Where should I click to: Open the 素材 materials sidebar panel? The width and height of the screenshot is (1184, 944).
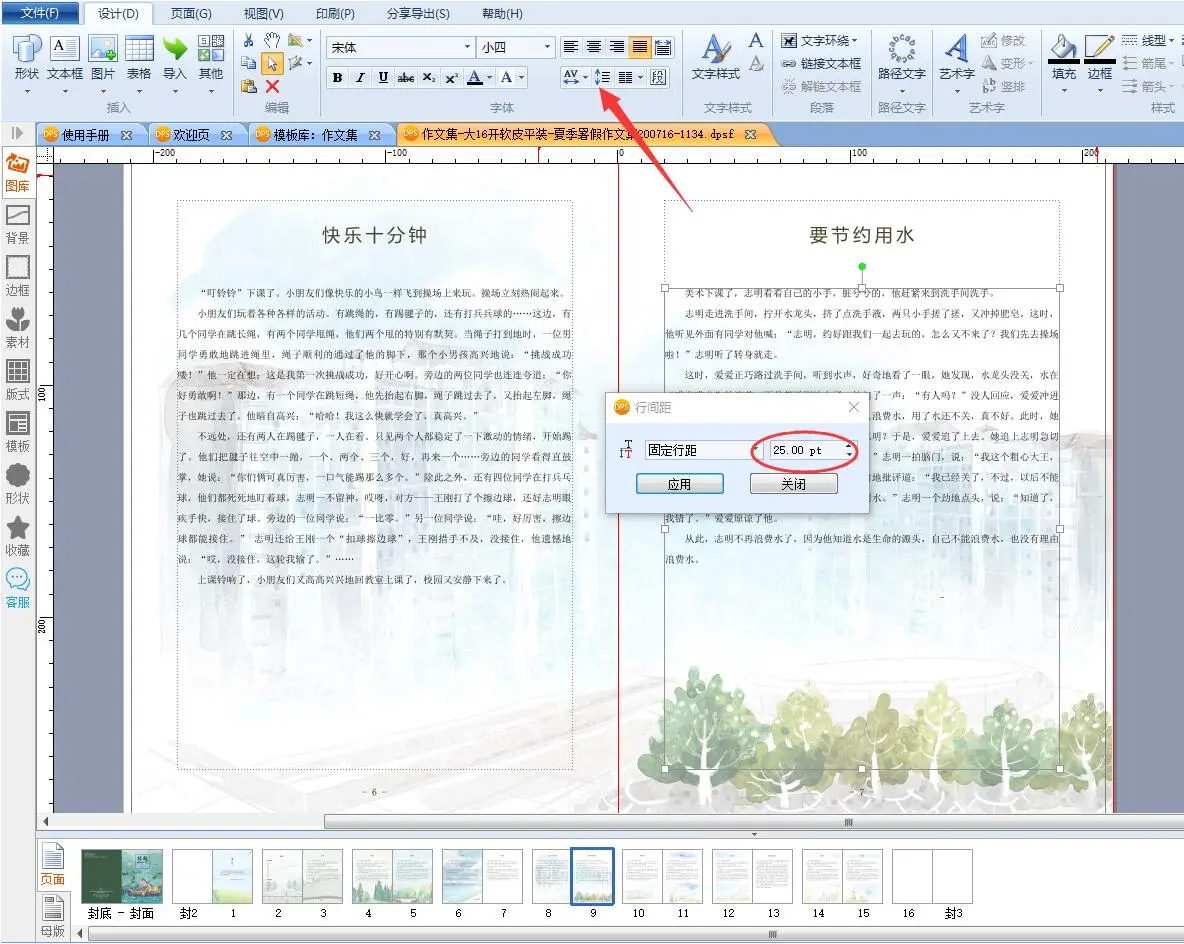[x=17, y=329]
